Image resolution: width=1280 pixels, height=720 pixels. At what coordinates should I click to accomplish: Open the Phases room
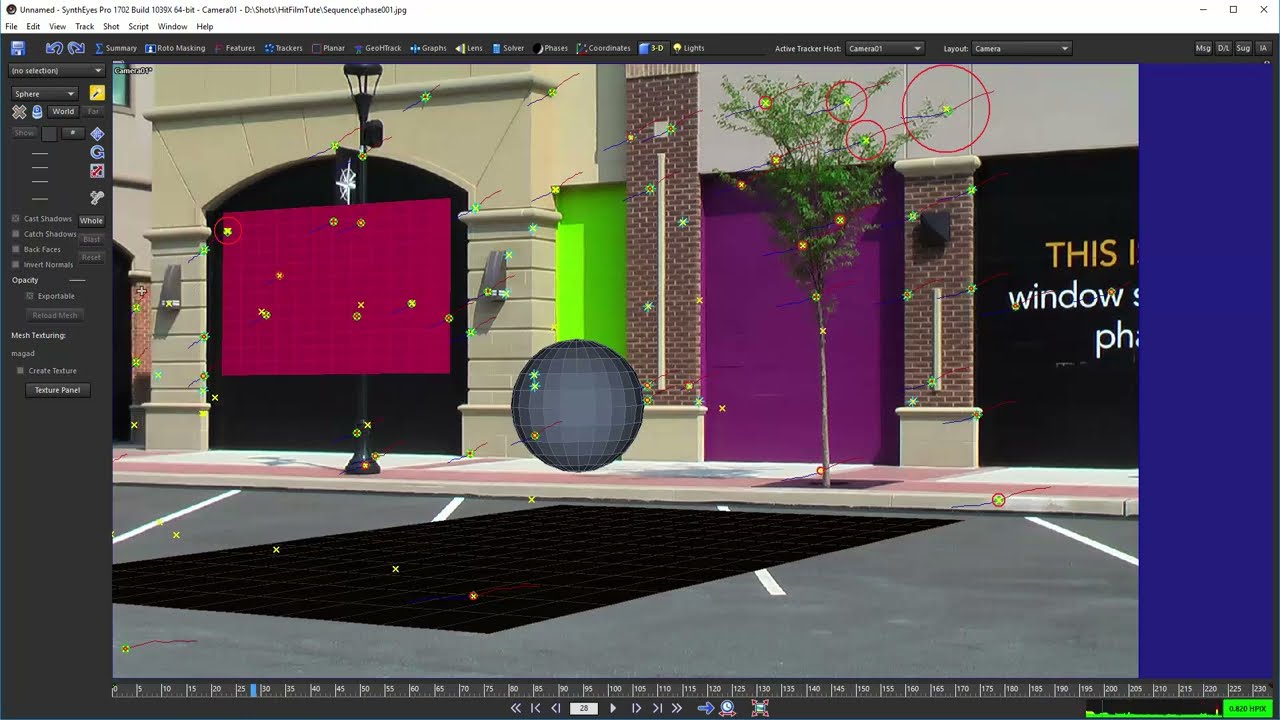[551, 48]
